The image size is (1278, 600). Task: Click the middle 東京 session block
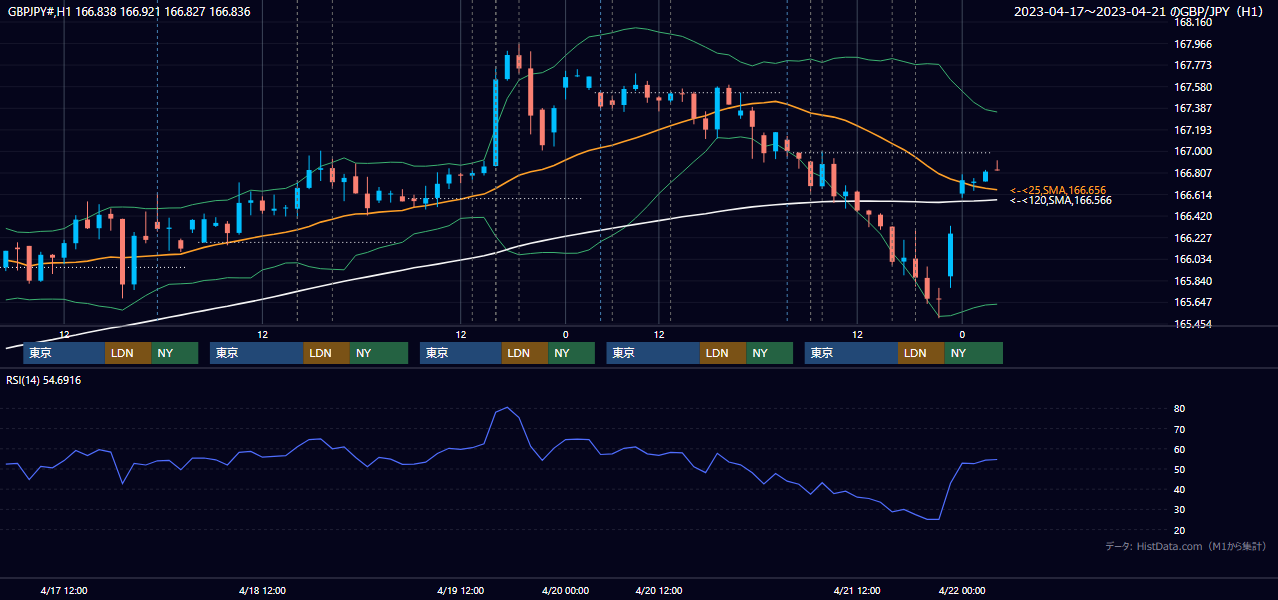[x=461, y=353]
